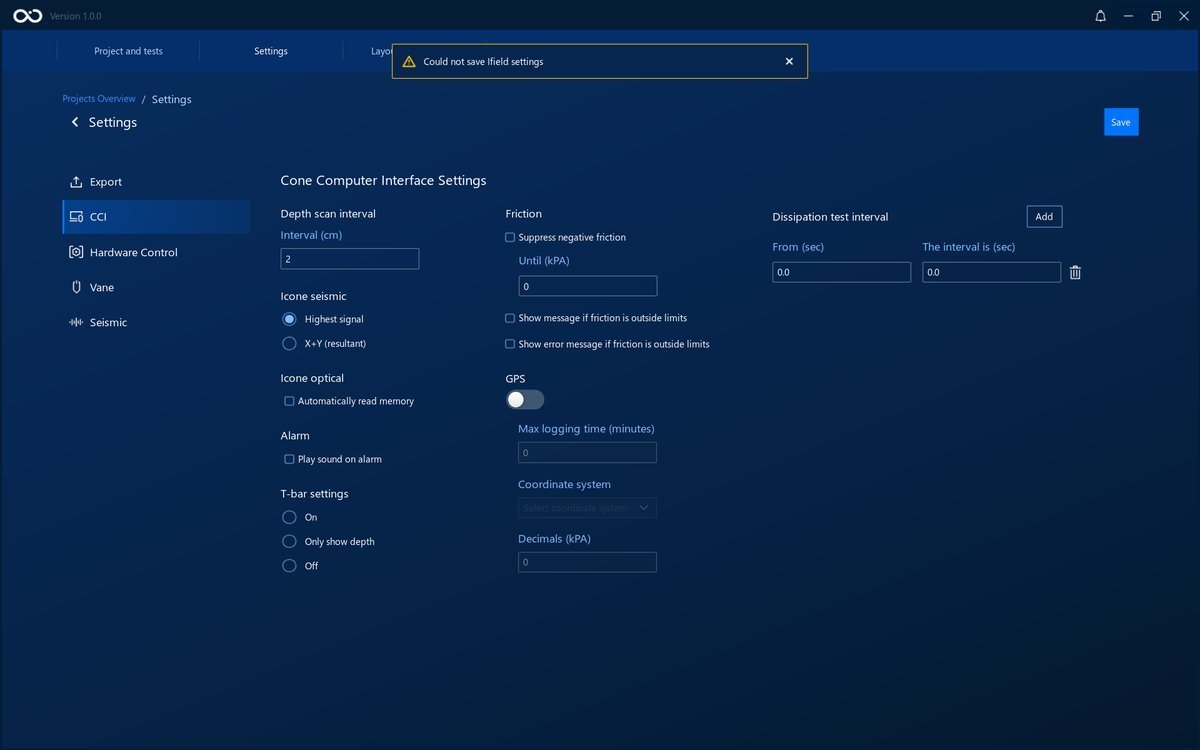The width and height of the screenshot is (1200, 750).
Task: Open the notifications bell icon
Action: pyautogui.click(x=1100, y=16)
